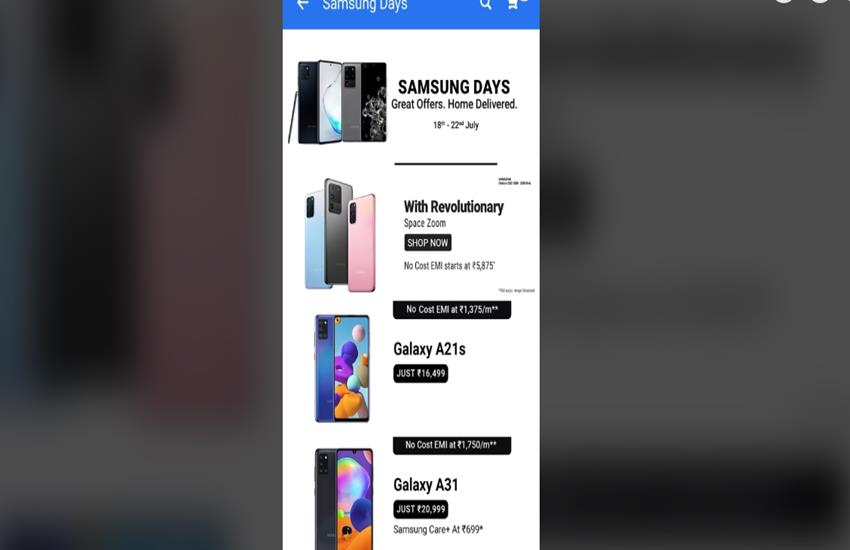
Task: Click the Galaxy A31 product title
Action: pyautogui.click(x=426, y=485)
